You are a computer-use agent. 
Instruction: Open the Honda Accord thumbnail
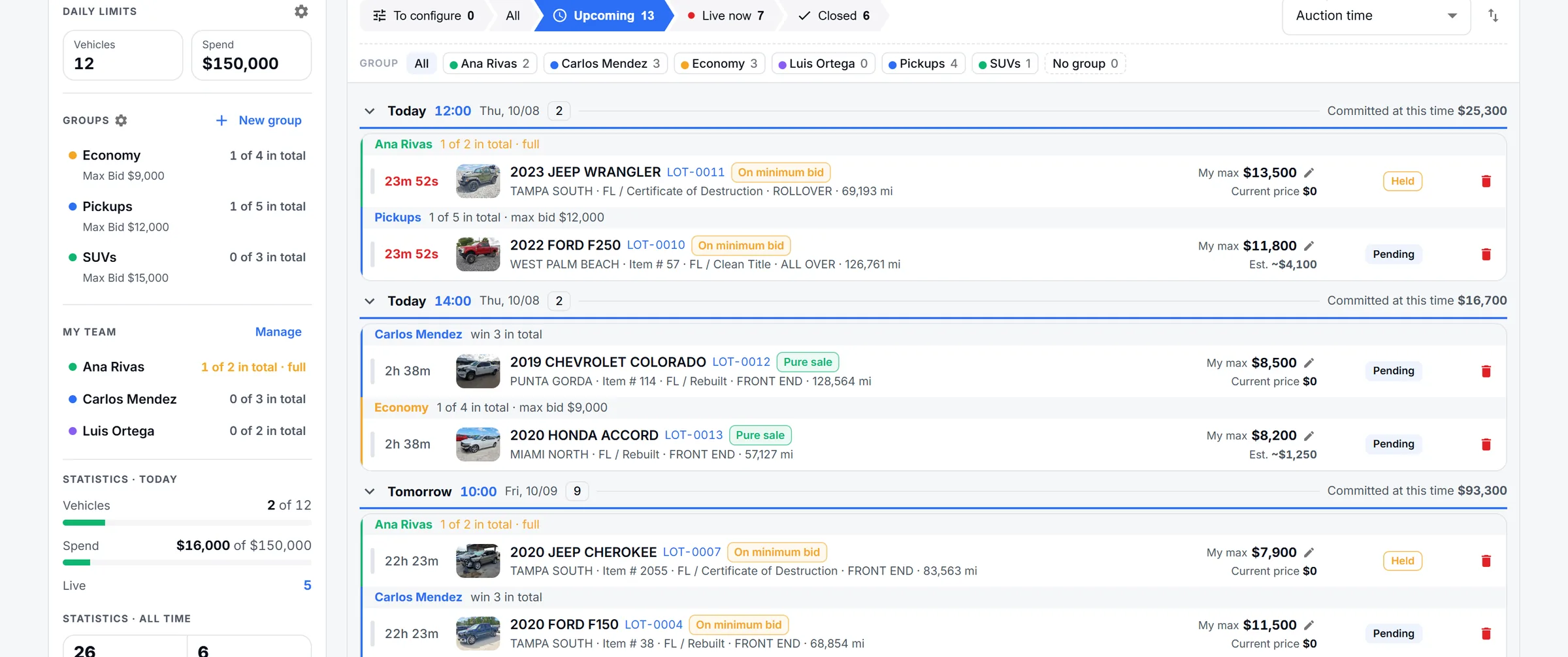pyautogui.click(x=478, y=444)
